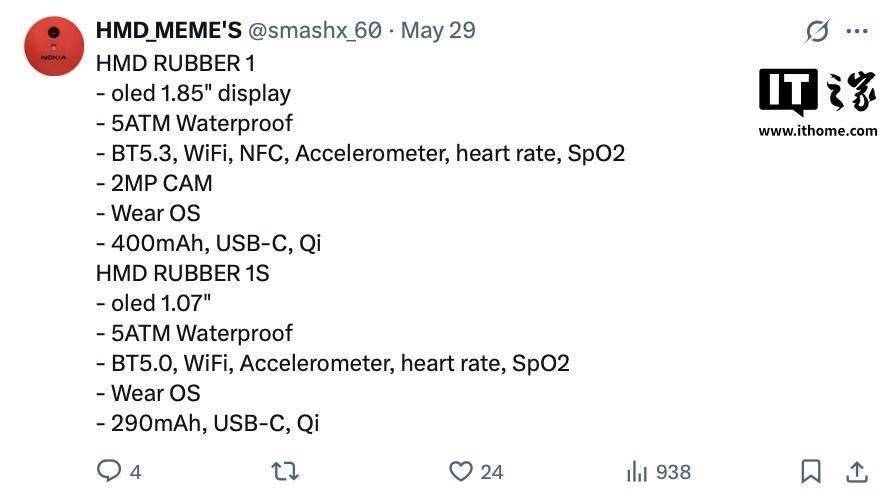Click the share upload-arrow icon

point(857,471)
